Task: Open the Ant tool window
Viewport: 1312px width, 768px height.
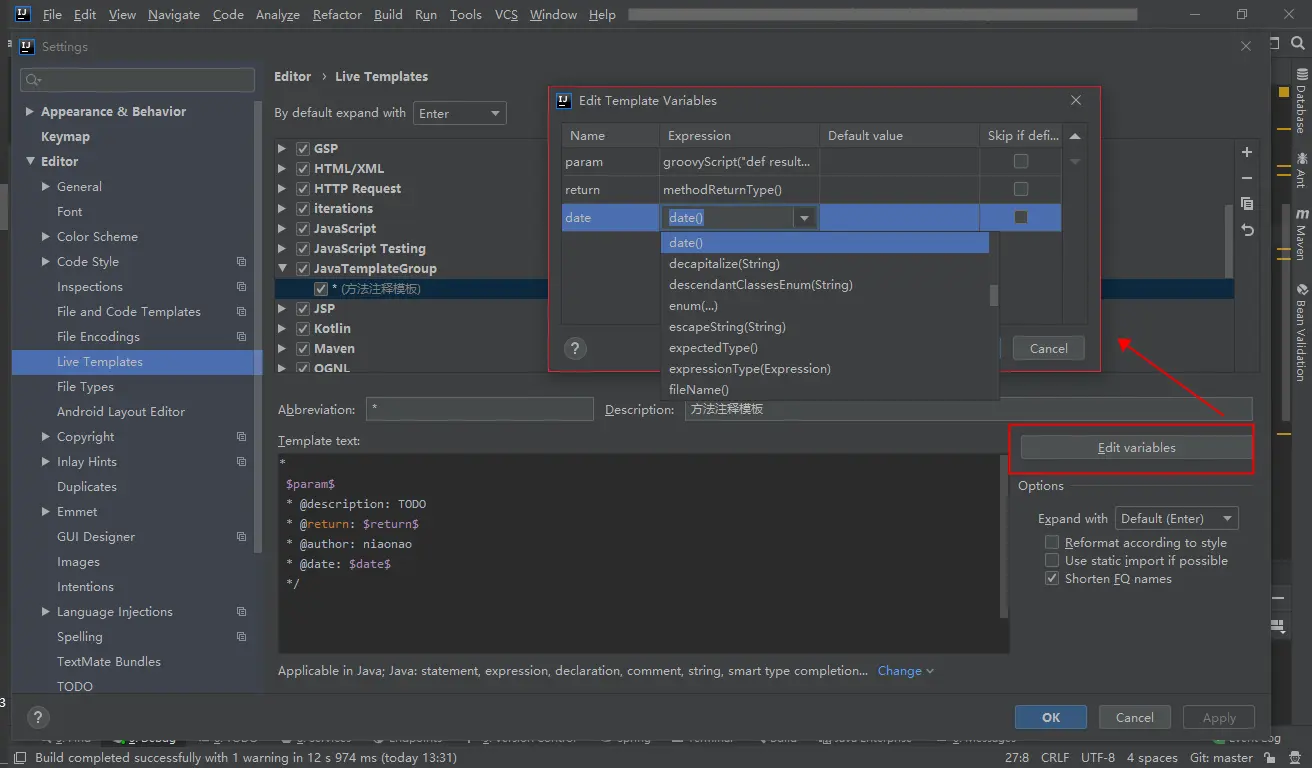Action: (1300, 170)
